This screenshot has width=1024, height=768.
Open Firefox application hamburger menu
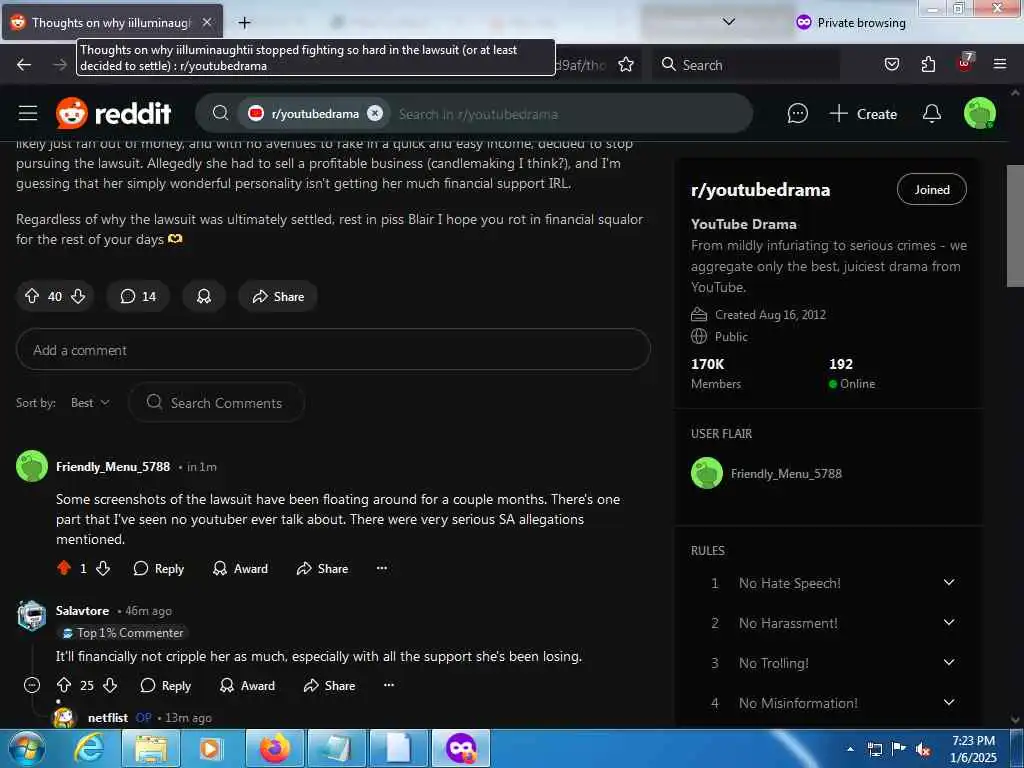[999, 65]
